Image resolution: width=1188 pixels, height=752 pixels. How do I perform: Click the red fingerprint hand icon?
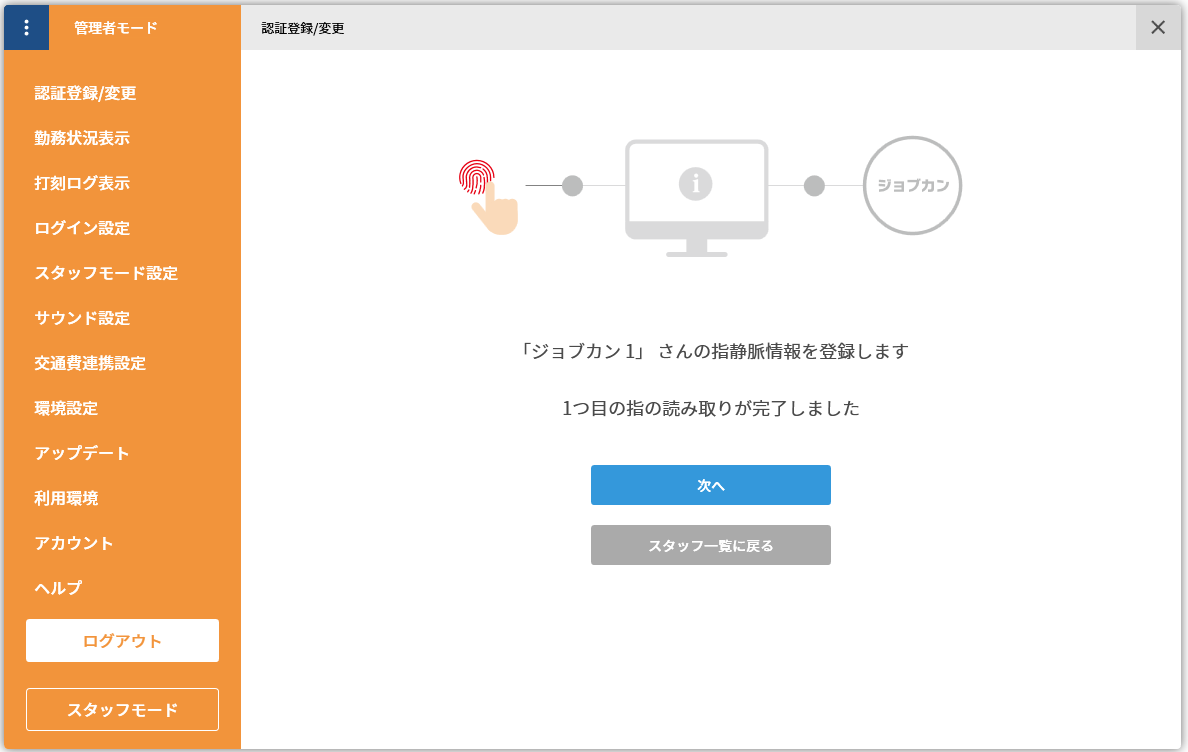pos(489,196)
